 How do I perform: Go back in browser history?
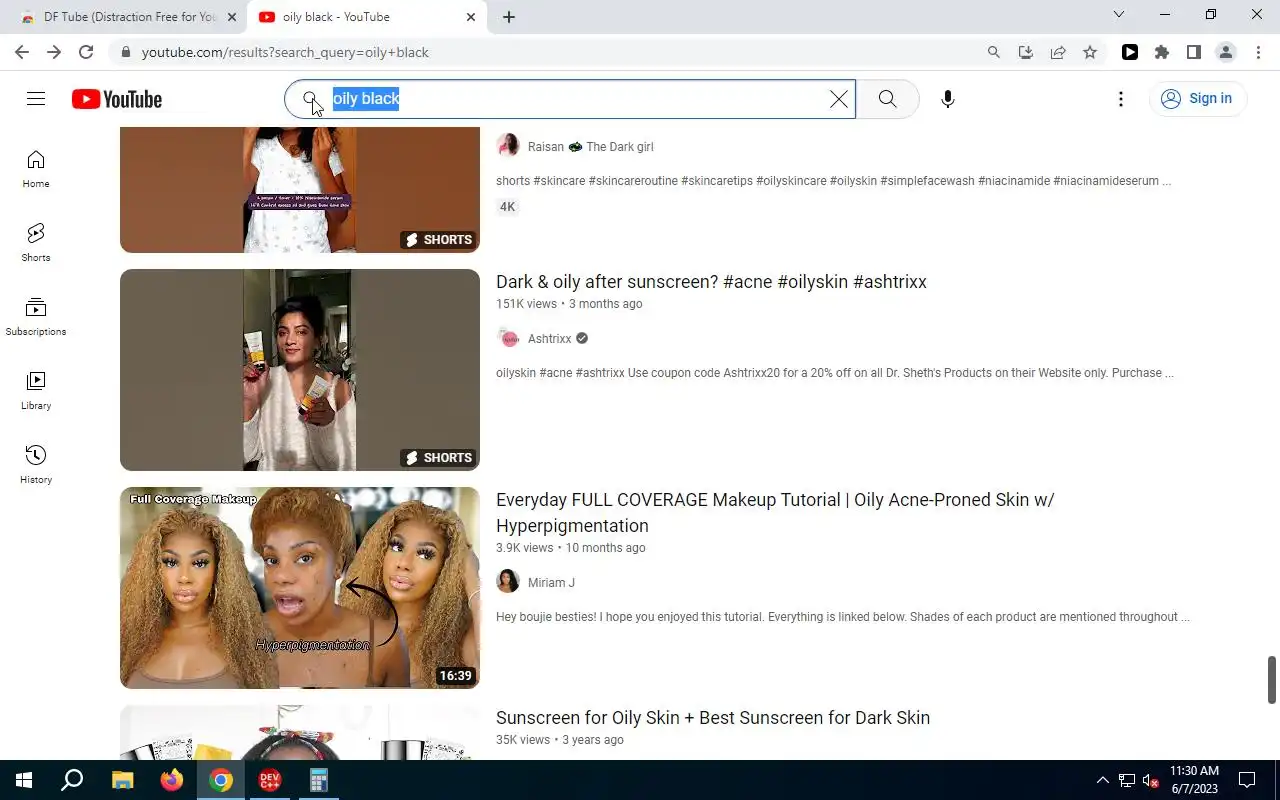pos(22,52)
